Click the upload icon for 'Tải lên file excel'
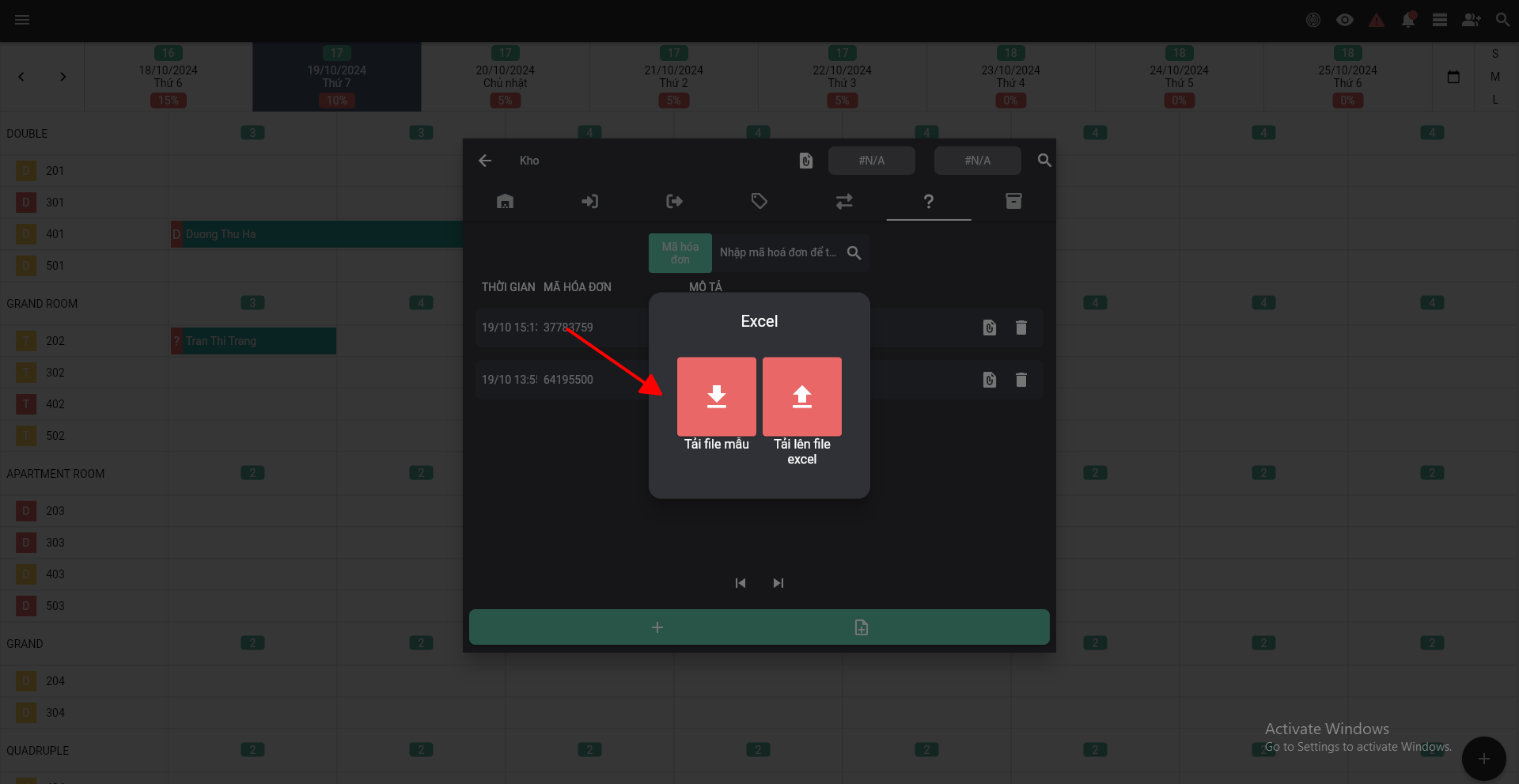1519x784 pixels. pyautogui.click(x=802, y=396)
